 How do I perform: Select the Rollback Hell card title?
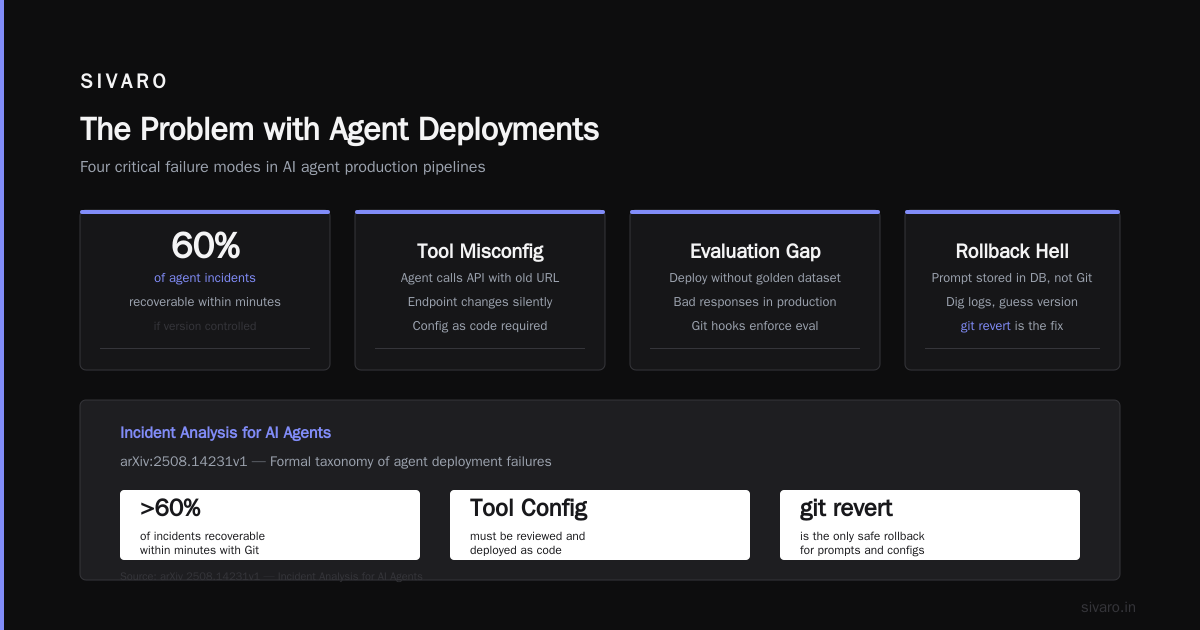(1012, 251)
